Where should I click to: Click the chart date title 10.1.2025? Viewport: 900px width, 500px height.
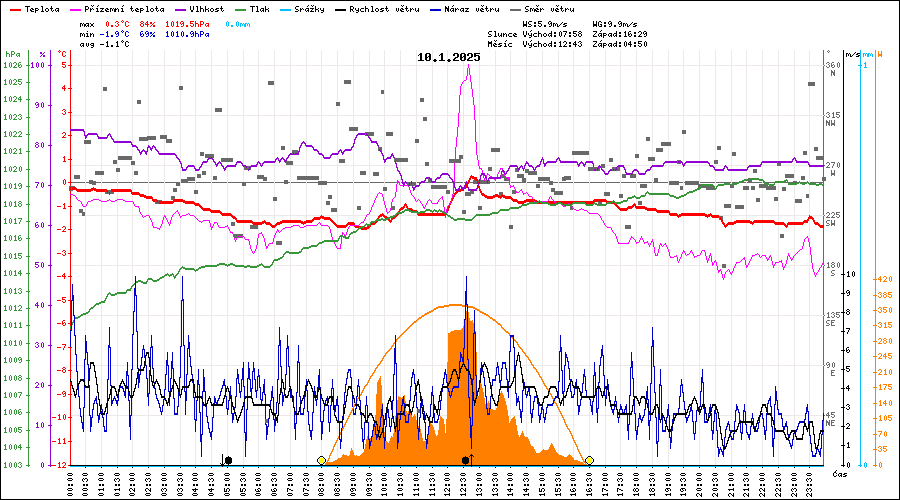449,57
